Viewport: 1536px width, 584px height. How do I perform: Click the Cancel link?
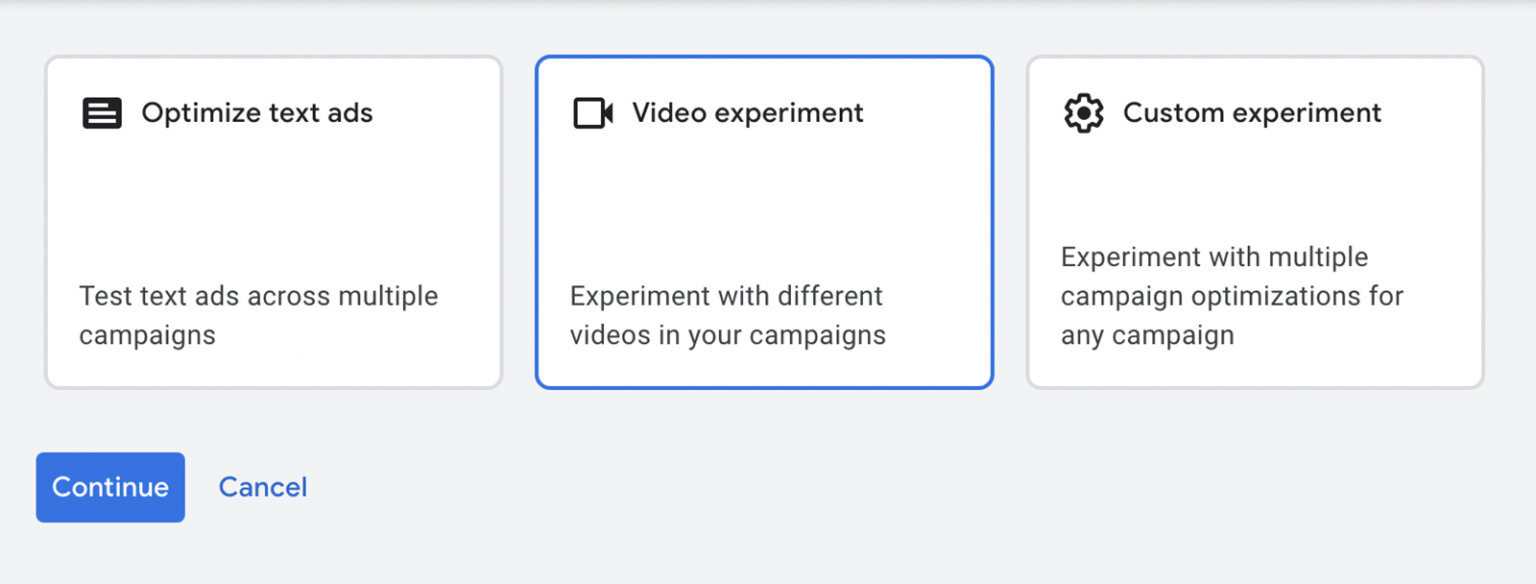point(262,487)
